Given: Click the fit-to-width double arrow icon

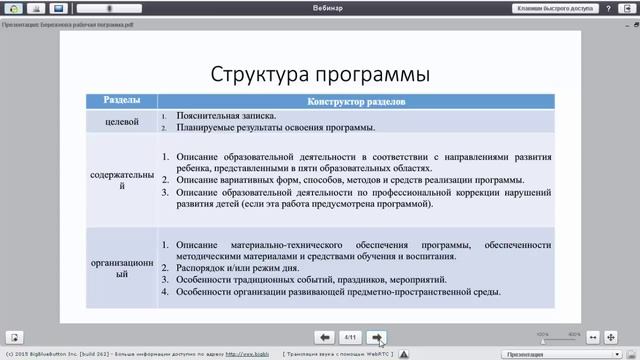Looking at the screenshot, I should [x=593, y=337].
